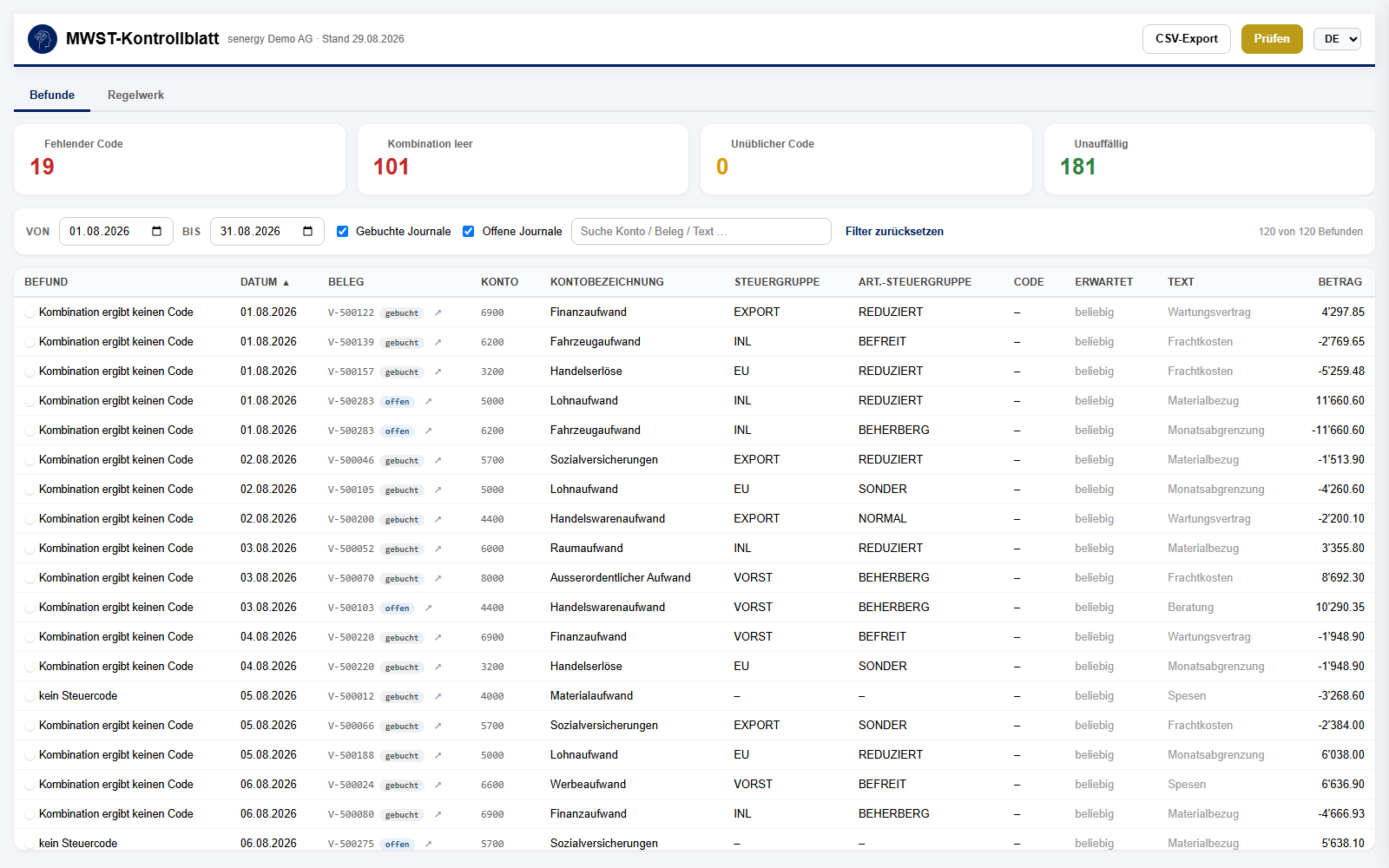The image size is (1389, 868).
Task: Click Filter zurücksetzen link
Action: click(894, 232)
